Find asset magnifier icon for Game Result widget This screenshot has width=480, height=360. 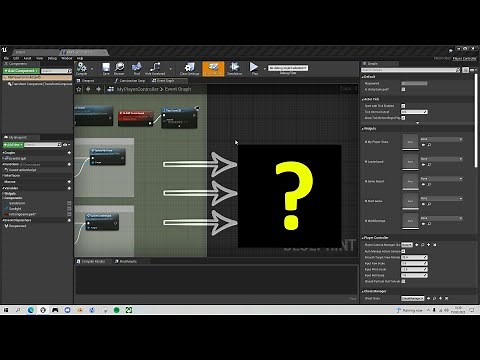pos(430,184)
